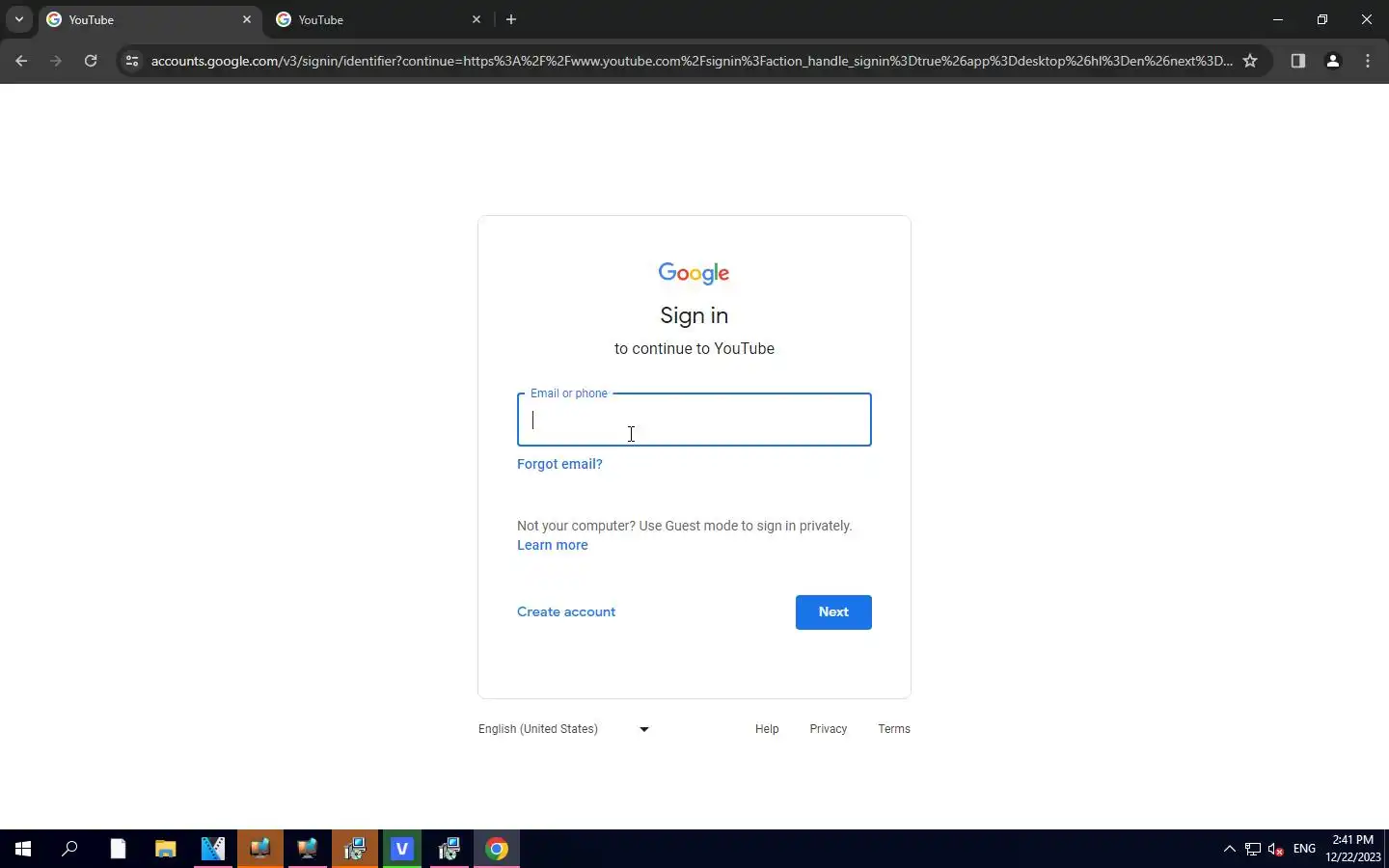The height and width of the screenshot is (868, 1389).
Task: Open File Explorer from taskbar
Action: (166, 849)
